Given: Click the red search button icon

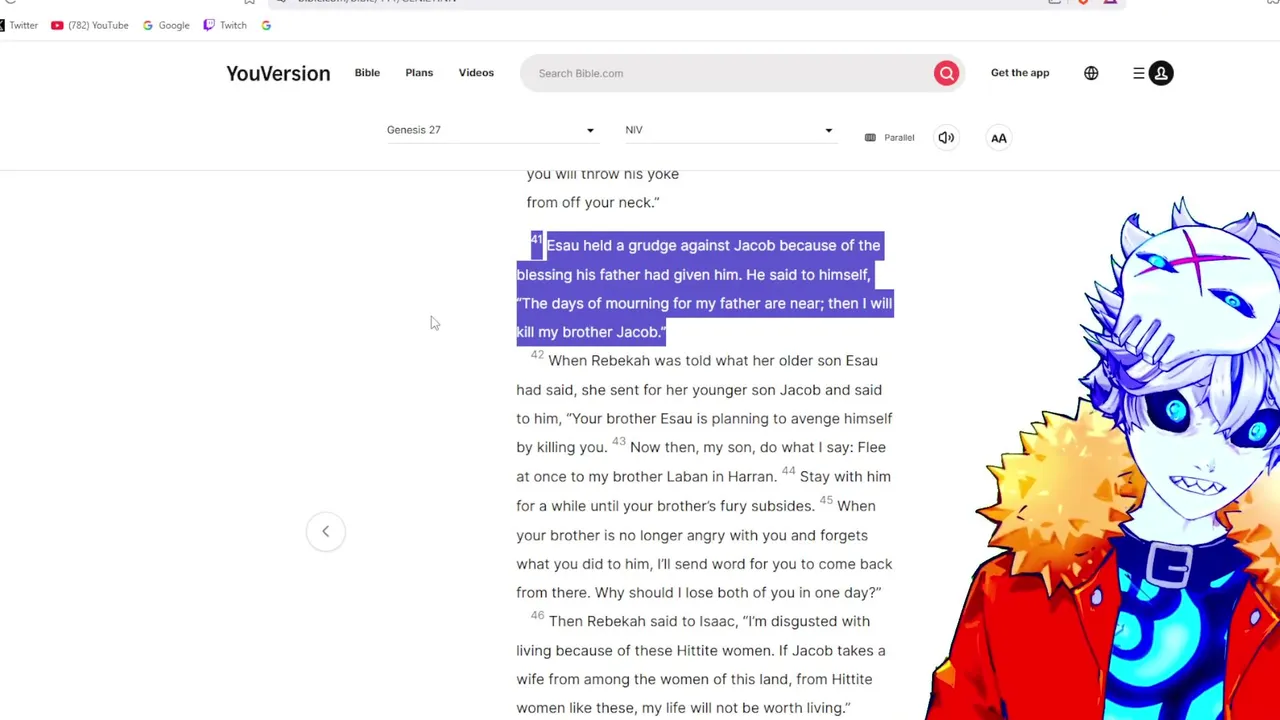Looking at the screenshot, I should click(946, 73).
